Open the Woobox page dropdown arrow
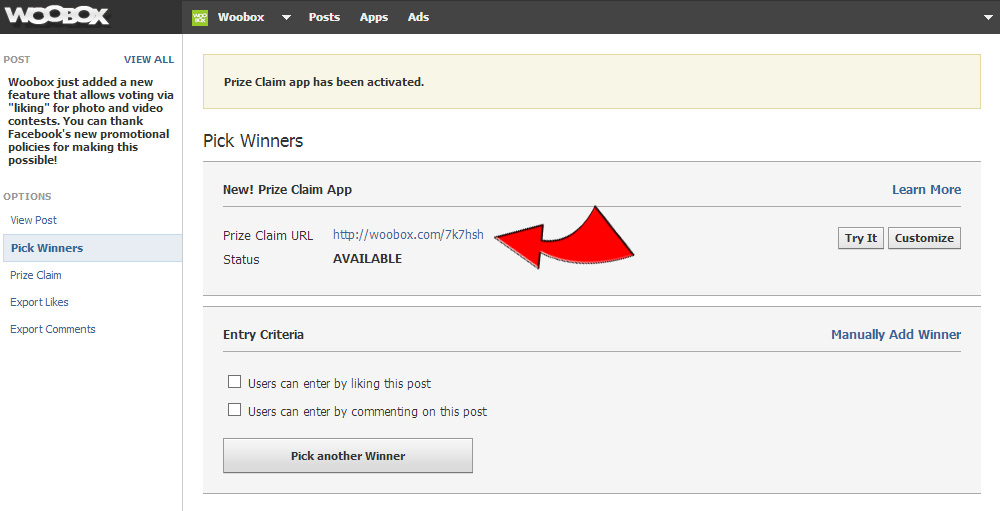Viewport: 1000px width, 511px height. (x=286, y=18)
